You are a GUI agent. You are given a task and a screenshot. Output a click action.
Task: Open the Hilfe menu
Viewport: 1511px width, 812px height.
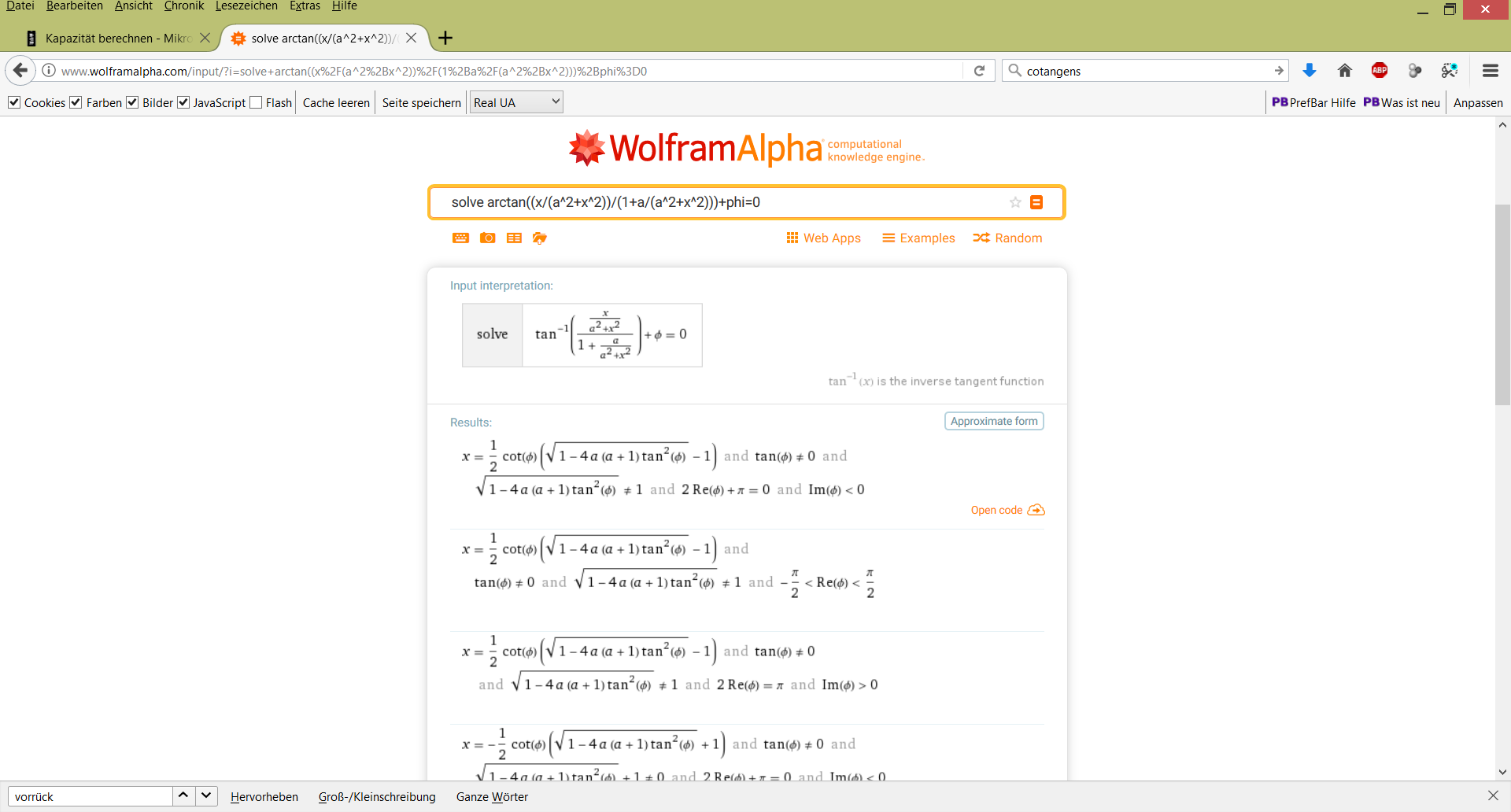(x=345, y=6)
